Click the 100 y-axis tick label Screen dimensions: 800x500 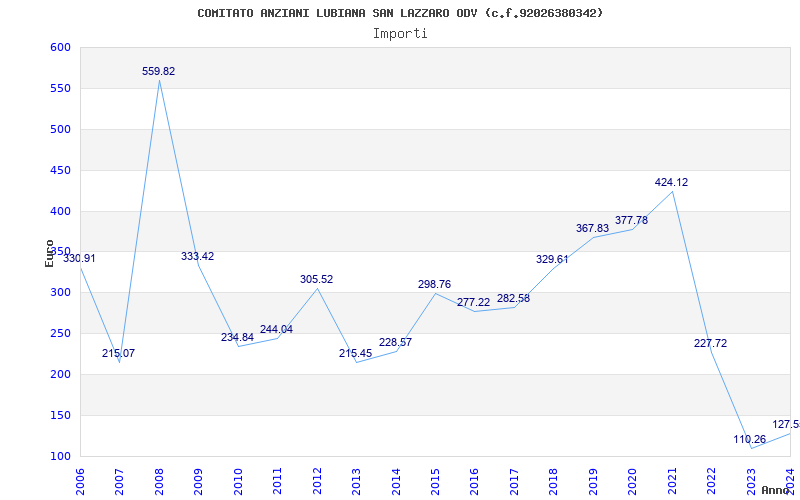pyautogui.click(x=60, y=456)
